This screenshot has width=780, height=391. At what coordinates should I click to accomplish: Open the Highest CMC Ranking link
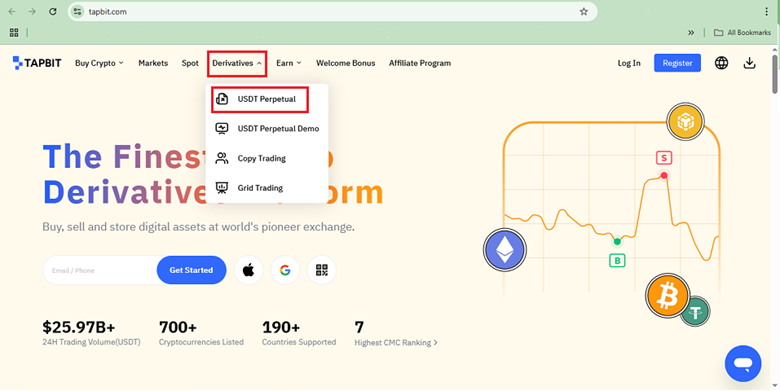[396, 342]
